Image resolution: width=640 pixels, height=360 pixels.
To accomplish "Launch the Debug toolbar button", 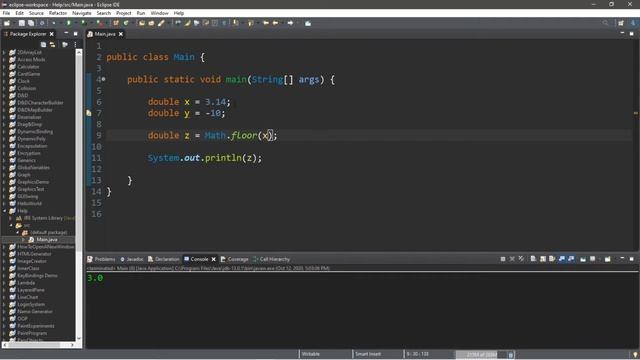I will (53, 23).
